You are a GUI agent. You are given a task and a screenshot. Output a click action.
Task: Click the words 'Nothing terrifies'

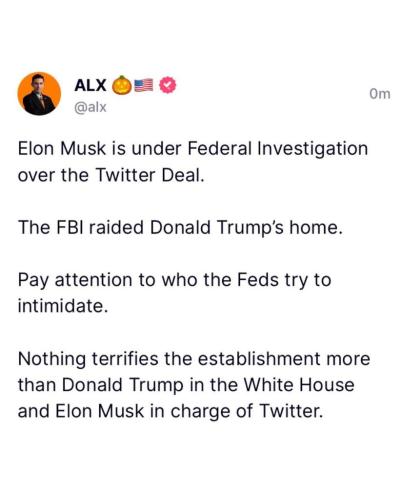pos(88,359)
